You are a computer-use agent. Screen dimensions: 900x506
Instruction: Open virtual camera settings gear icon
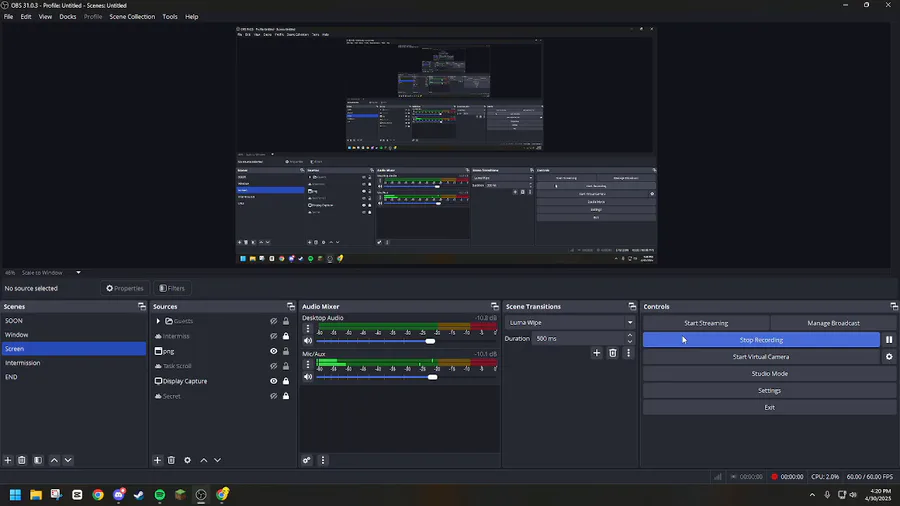click(x=889, y=357)
